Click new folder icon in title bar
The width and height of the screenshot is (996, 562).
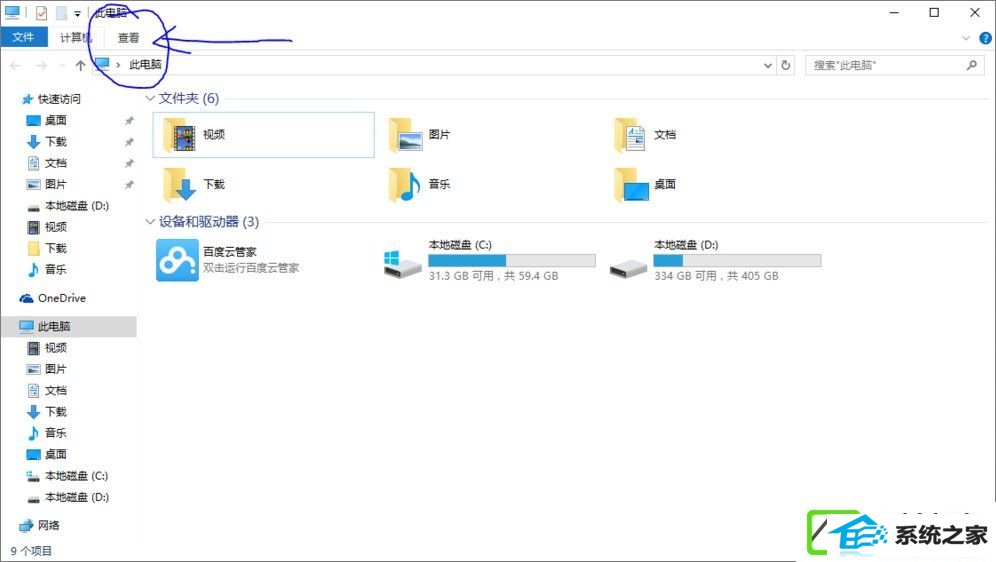(61, 12)
